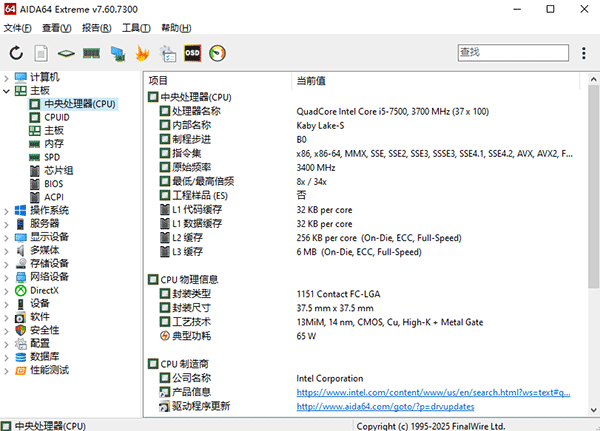
Task: Open the report wizard toolbar icon
Action: click(x=168, y=53)
